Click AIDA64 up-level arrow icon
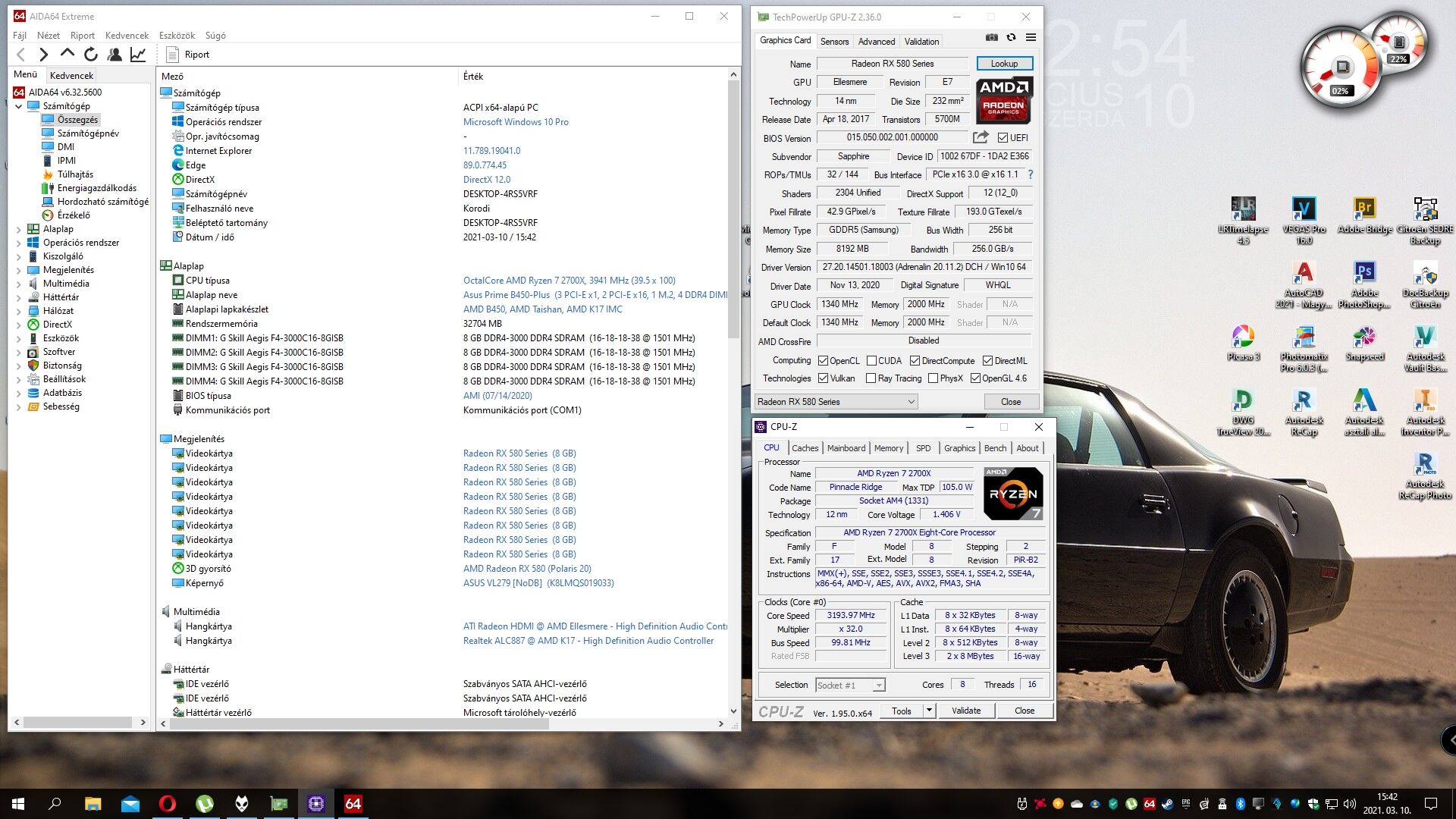The image size is (1456, 819). (67, 54)
